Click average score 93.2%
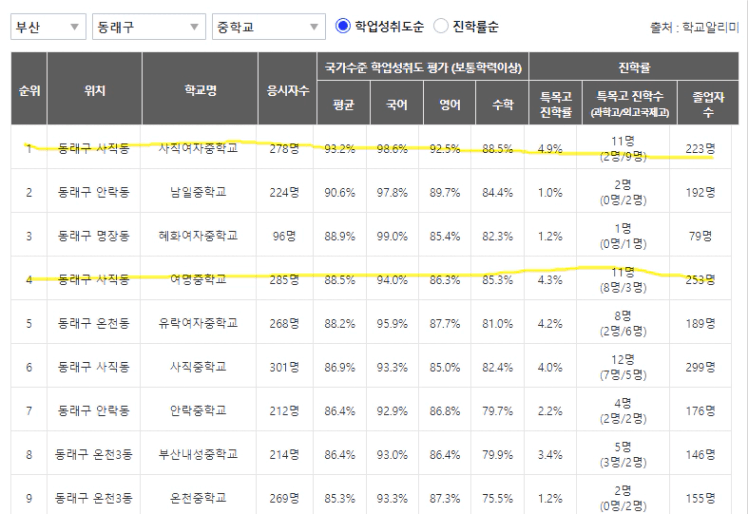Viewport: 748px width, 514px height. (x=340, y=149)
